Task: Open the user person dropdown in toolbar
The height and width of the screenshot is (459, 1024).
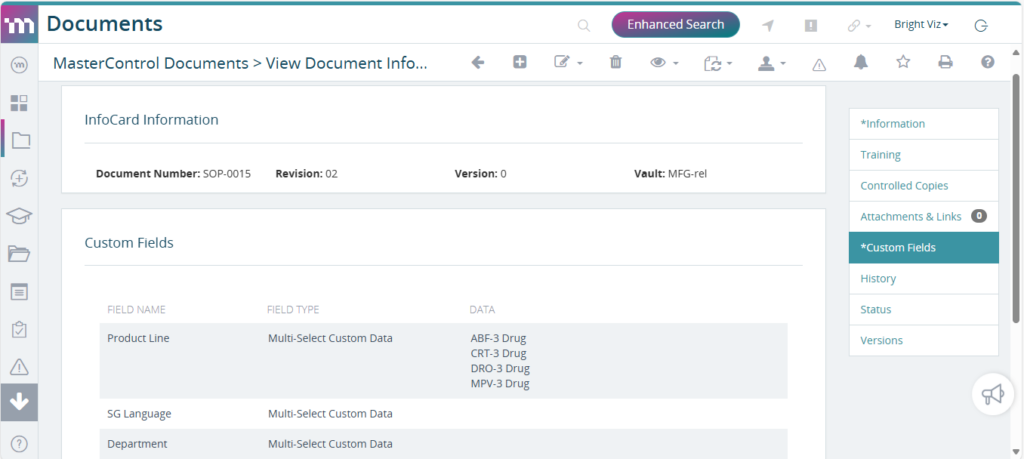Action: 771,63
